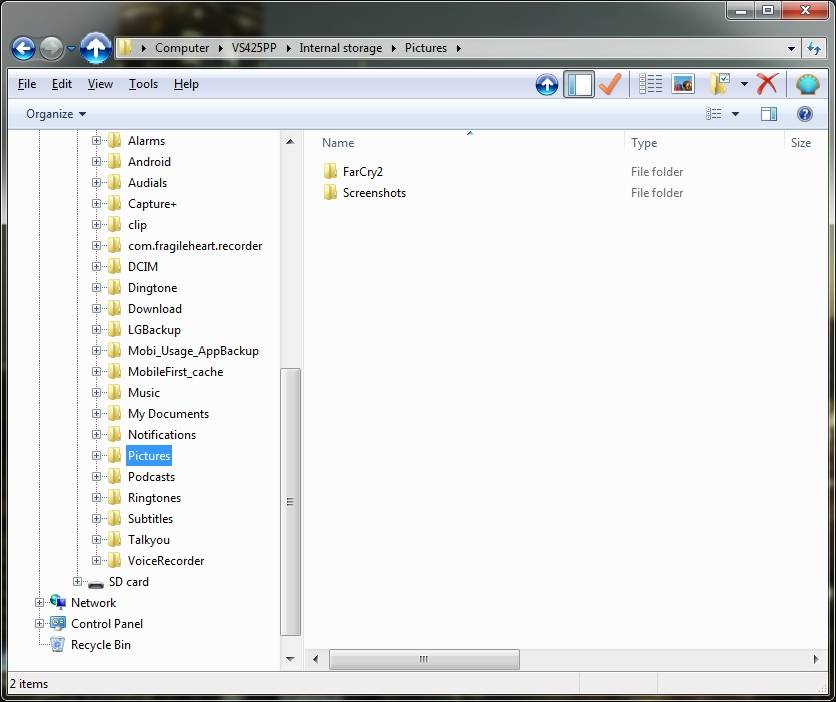The image size is (836, 702).
Task: Click the horizontal scrollbar thumb in file list
Action: click(424, 659)
